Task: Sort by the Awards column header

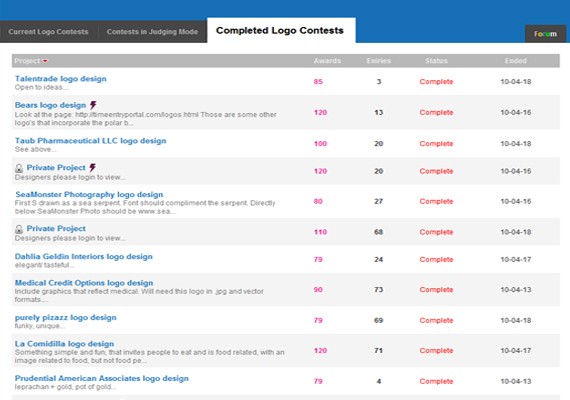Action: click(327, 61)
